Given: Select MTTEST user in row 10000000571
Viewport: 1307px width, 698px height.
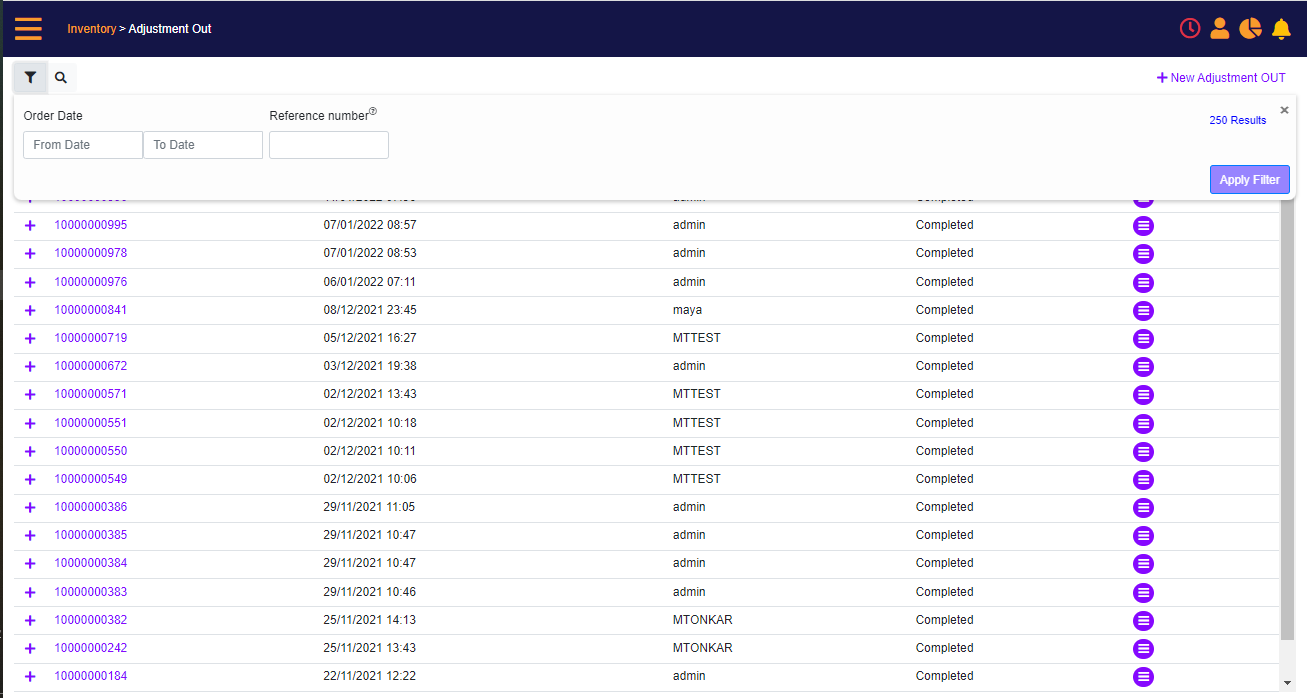Looking at the screenshot, I should point(697,394).
